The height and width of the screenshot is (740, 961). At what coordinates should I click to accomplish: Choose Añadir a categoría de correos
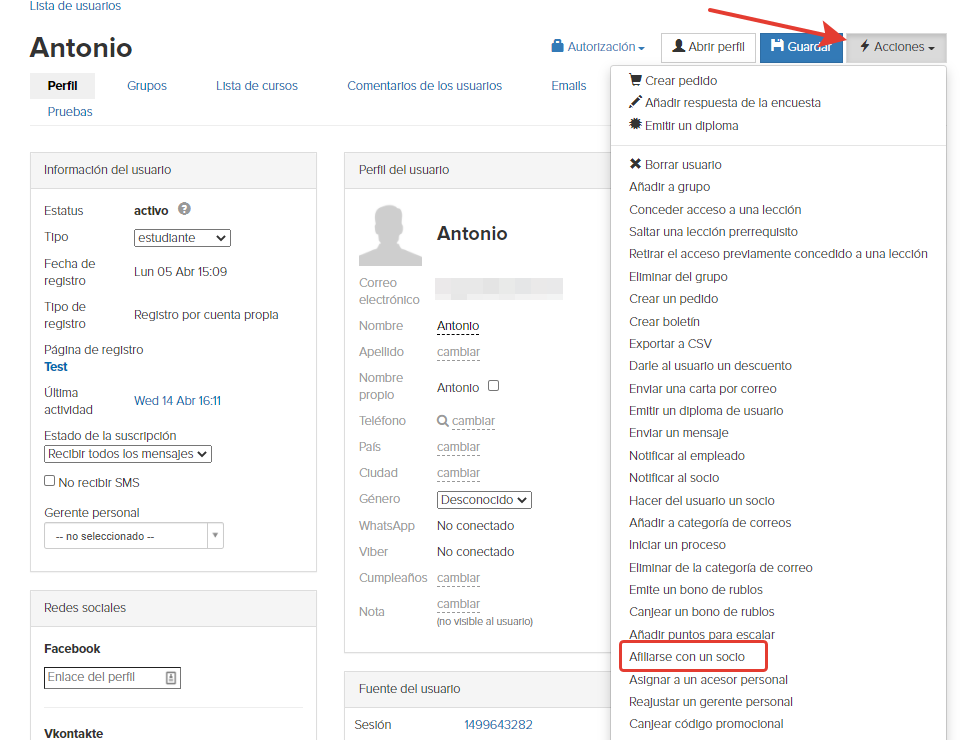tap(710, 522)
